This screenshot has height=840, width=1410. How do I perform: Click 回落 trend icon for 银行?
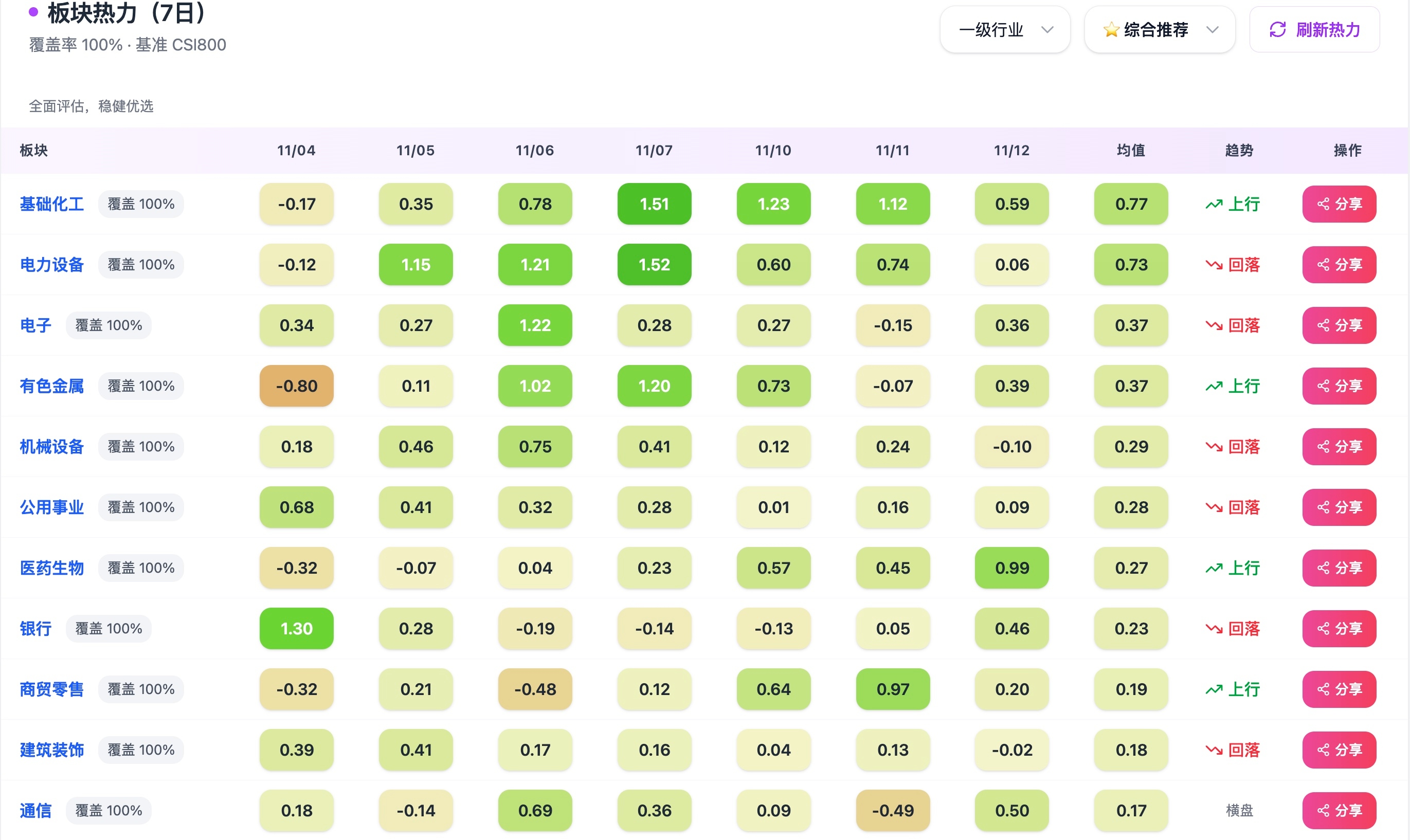tap(1214, 629)
